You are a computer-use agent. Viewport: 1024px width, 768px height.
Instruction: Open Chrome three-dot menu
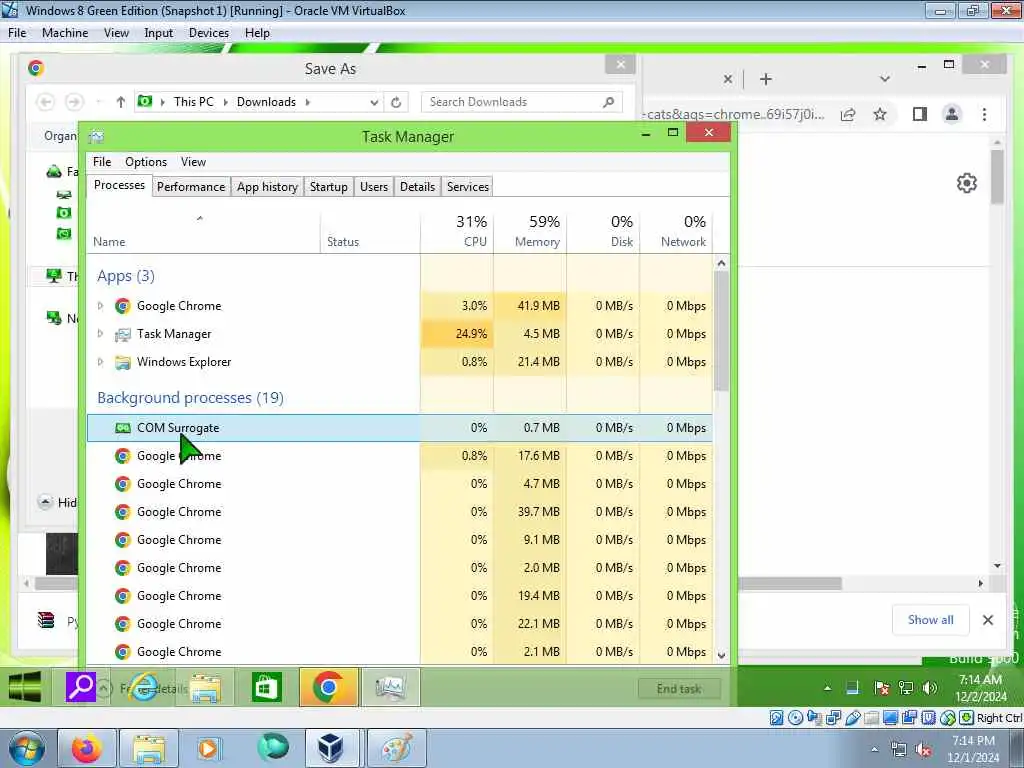click(x=984, y=114)
